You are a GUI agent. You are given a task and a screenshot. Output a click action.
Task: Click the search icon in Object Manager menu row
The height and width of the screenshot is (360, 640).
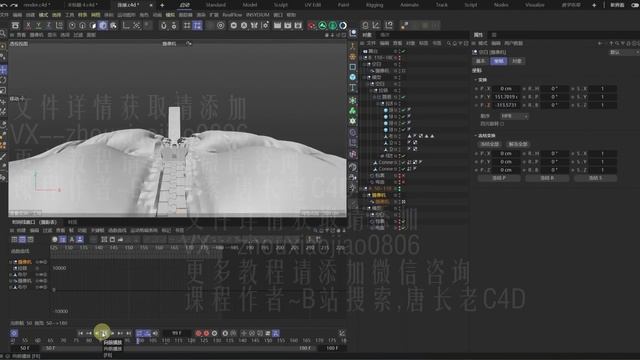pyautogui.click(x=449, y=43)
